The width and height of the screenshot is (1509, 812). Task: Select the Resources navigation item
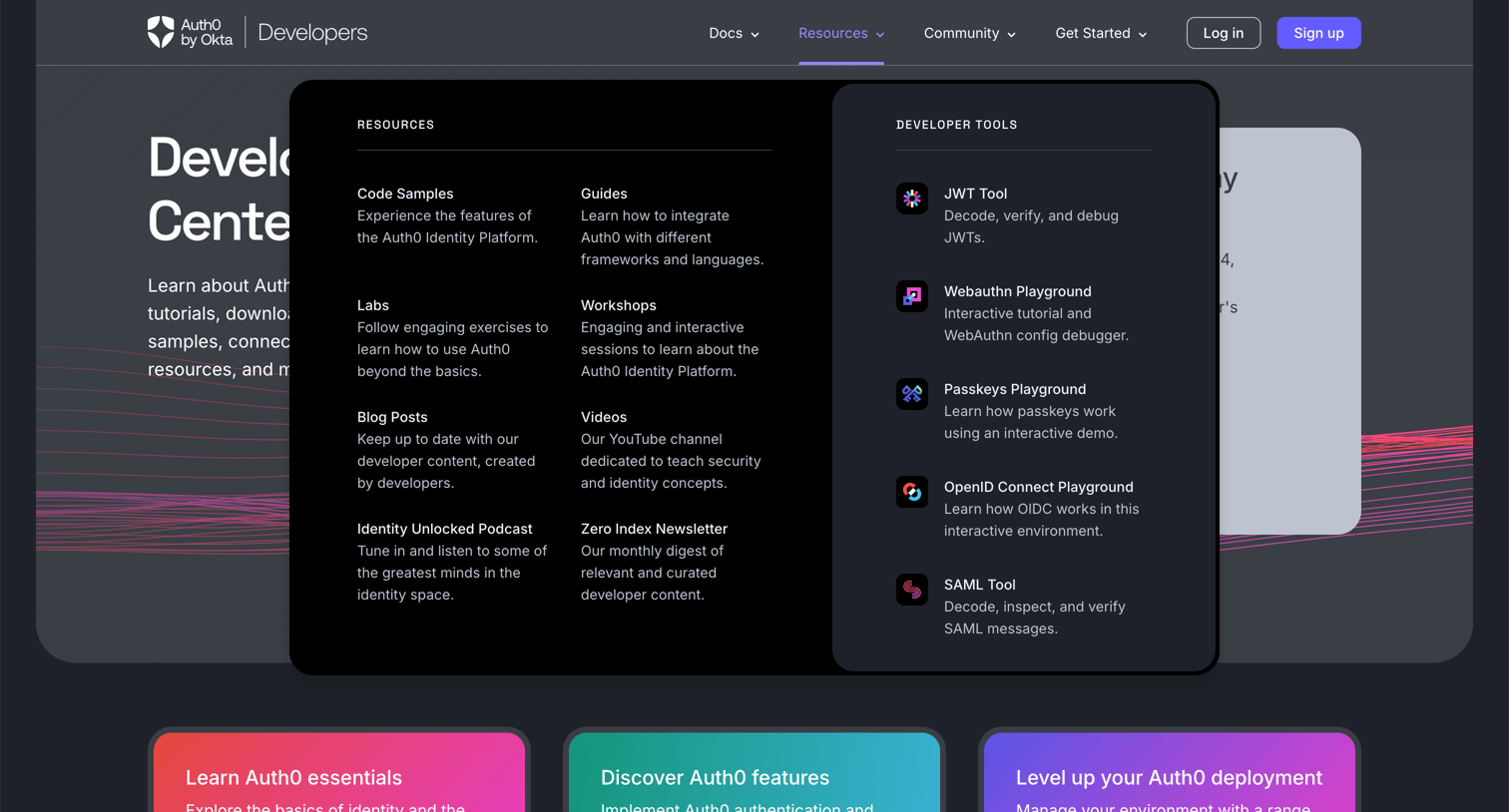(841, 33)
